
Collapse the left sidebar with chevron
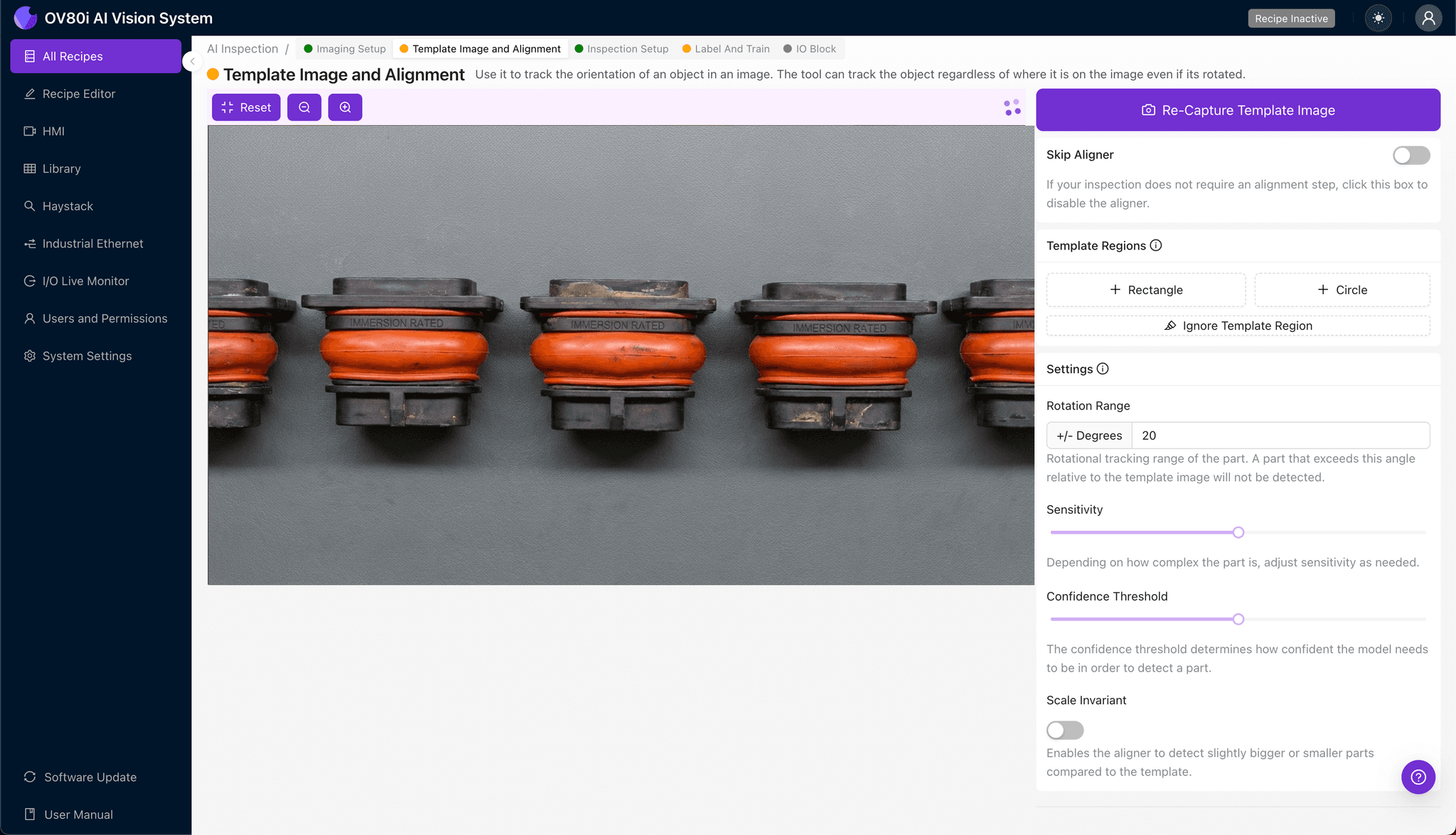point(192,61)
